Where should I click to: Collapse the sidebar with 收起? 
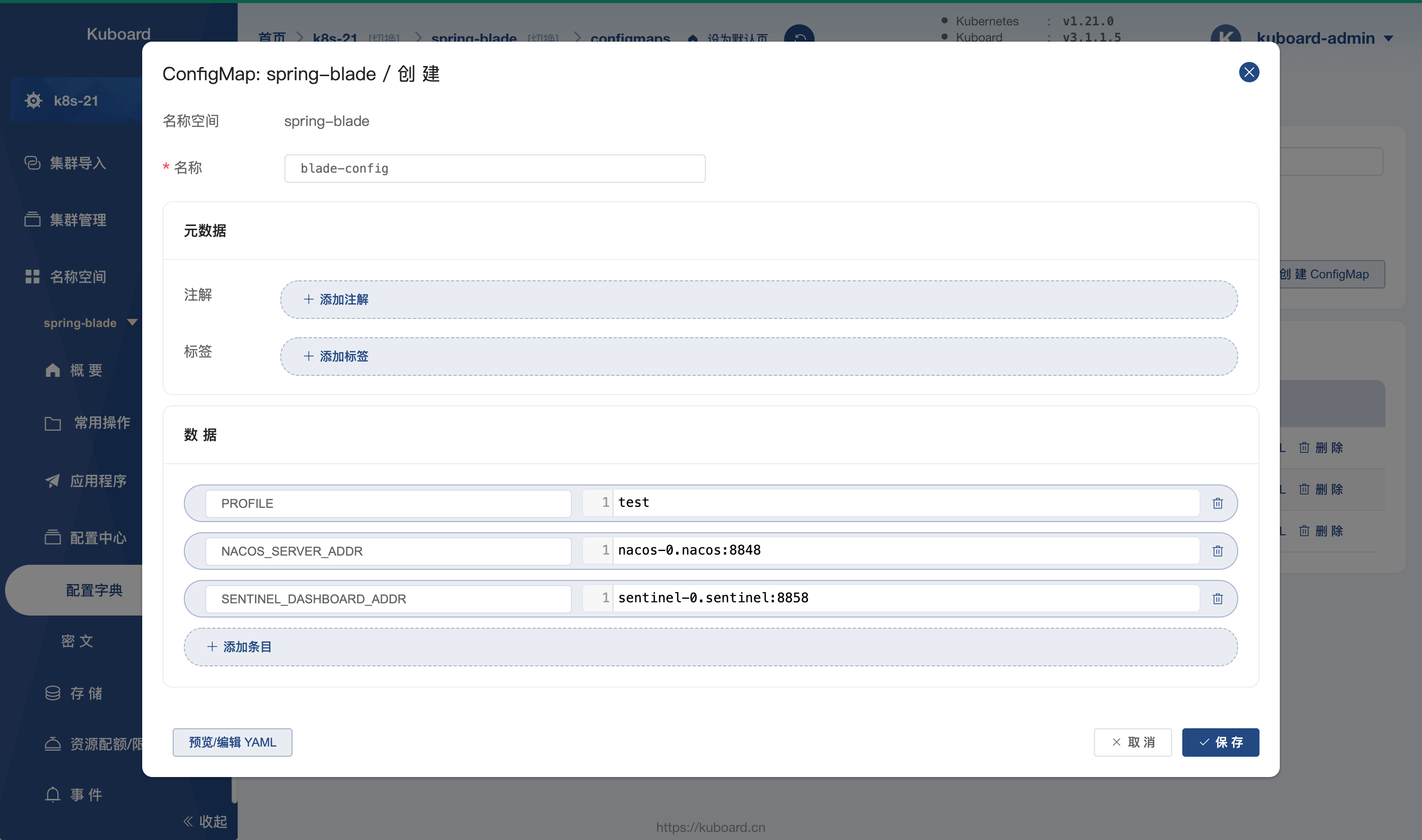[205, 821]
